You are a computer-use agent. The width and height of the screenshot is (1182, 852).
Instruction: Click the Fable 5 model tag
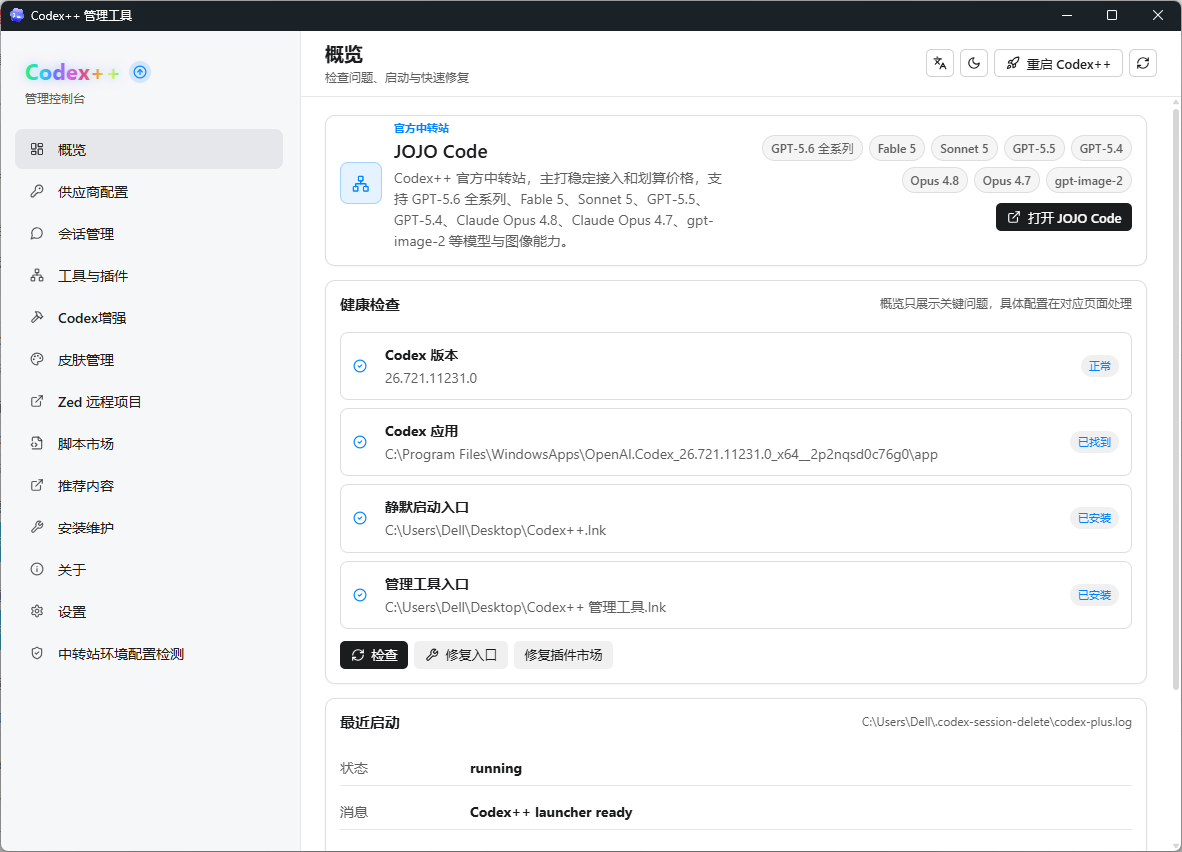tap(896, 149)
